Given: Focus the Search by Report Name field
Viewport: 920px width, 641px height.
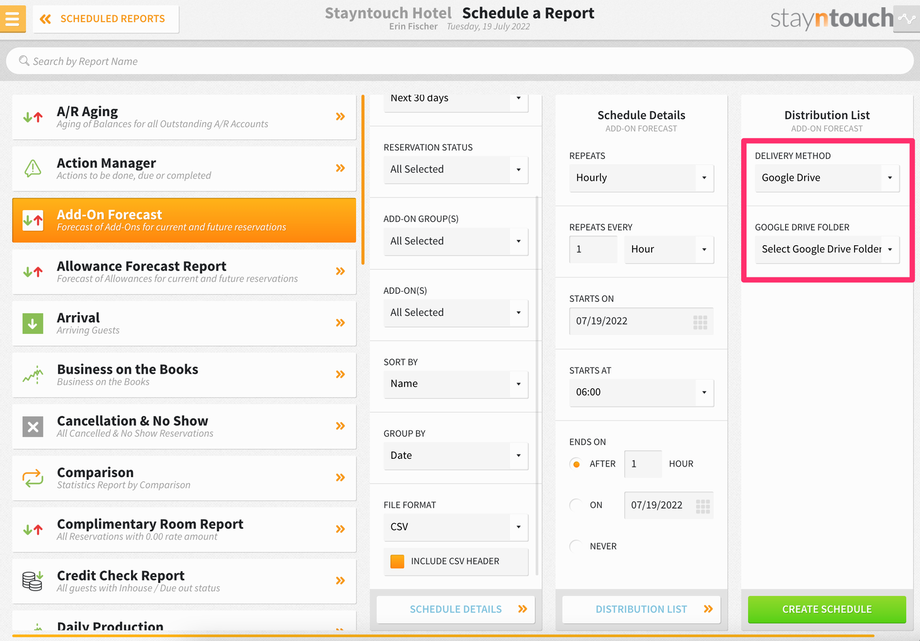Looking at the screenshot, I should click(x=460, y=61).
